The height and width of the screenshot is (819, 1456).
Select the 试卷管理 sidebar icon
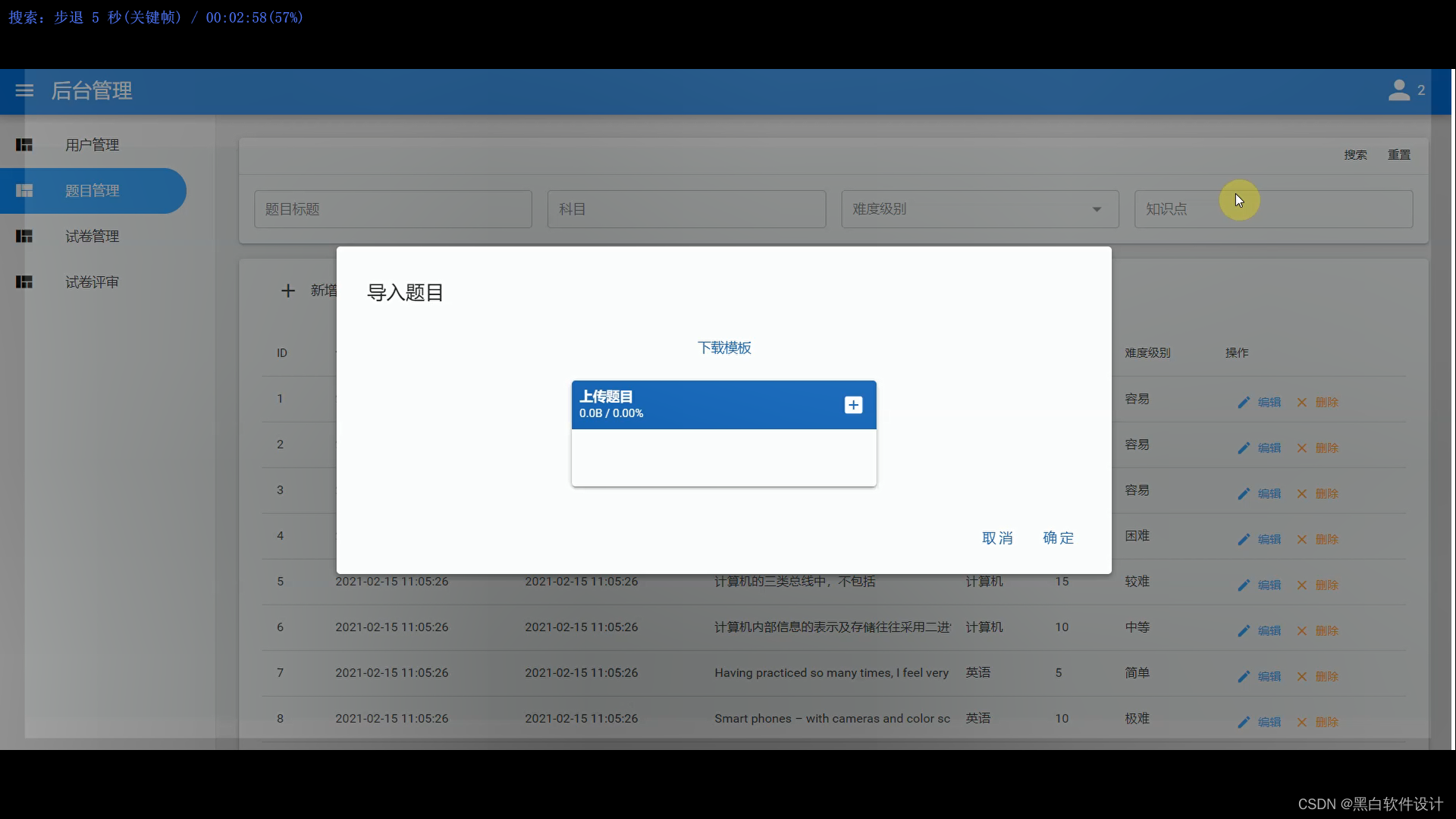click(24, 237)
